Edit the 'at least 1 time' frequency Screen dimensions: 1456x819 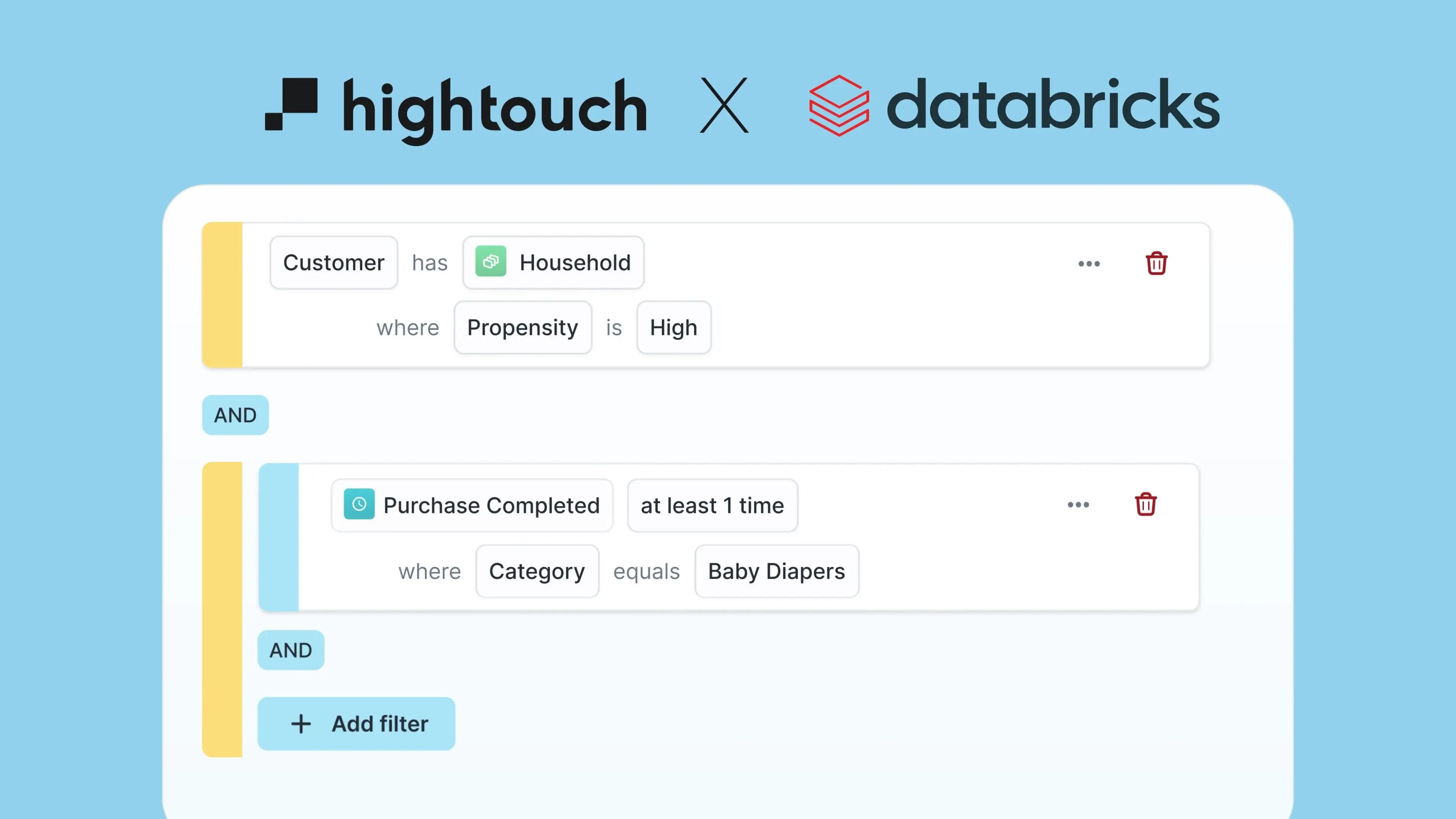coord(712,505)
